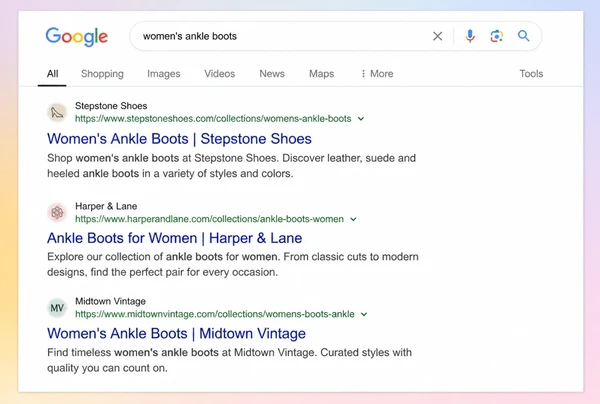Open the Videos tab
This screenshot has height=404, width=600.
220,74
